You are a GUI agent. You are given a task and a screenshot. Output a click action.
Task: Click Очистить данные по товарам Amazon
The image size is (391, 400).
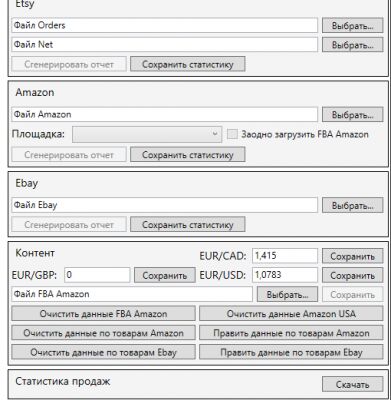(x=103, y=333)
